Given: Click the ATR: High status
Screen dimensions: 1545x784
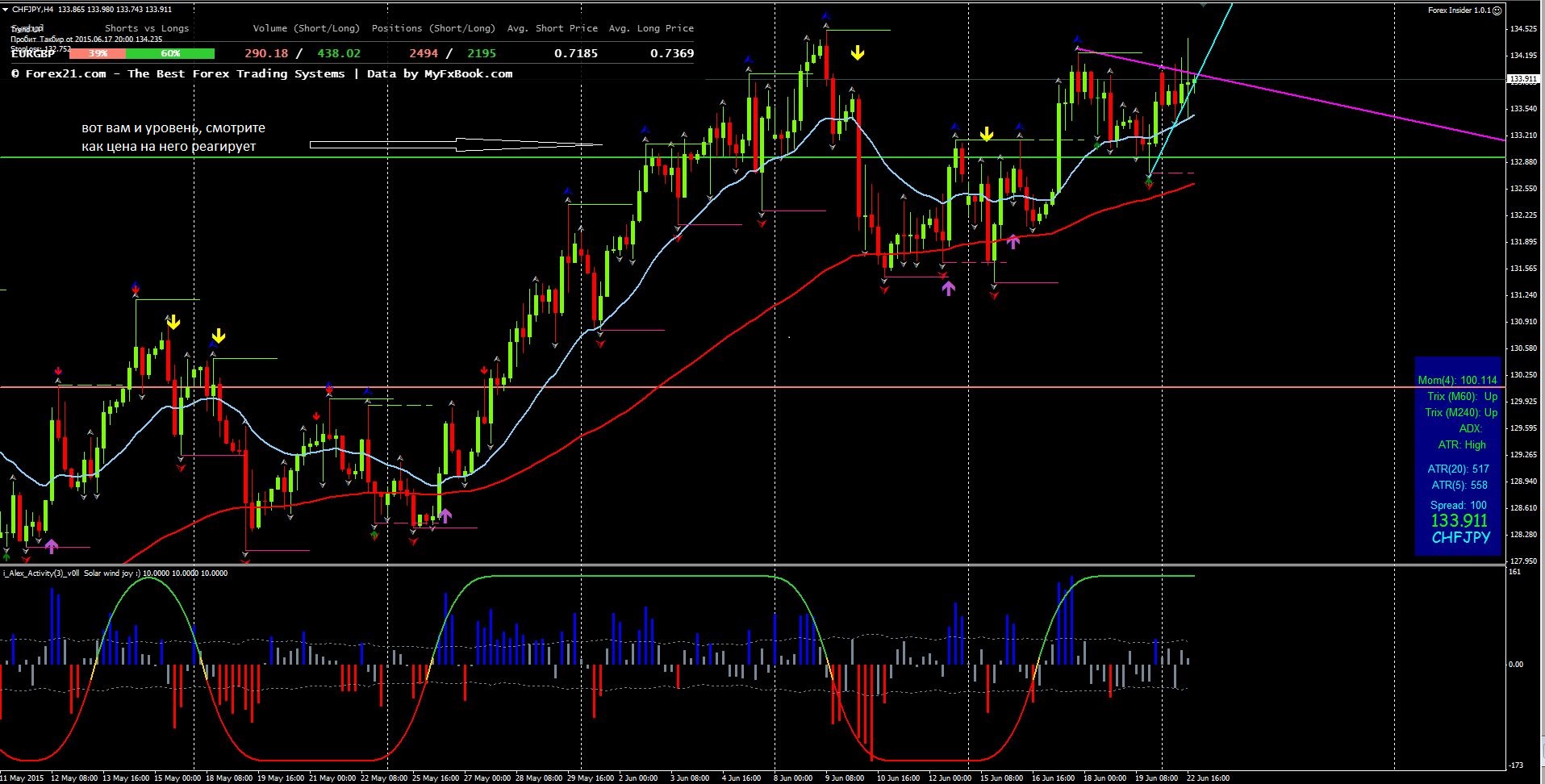Looking at the screenshot, I should [1462, 444].
